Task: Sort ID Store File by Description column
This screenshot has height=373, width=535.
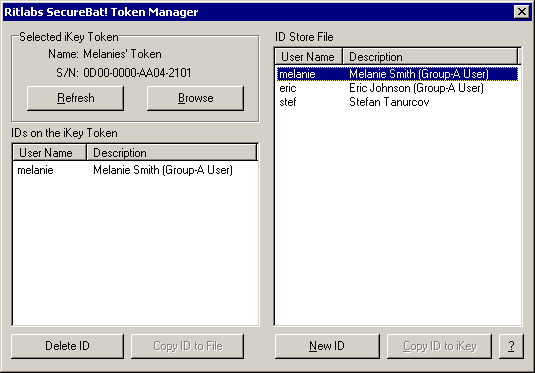Action: click(x=430, y=56)
